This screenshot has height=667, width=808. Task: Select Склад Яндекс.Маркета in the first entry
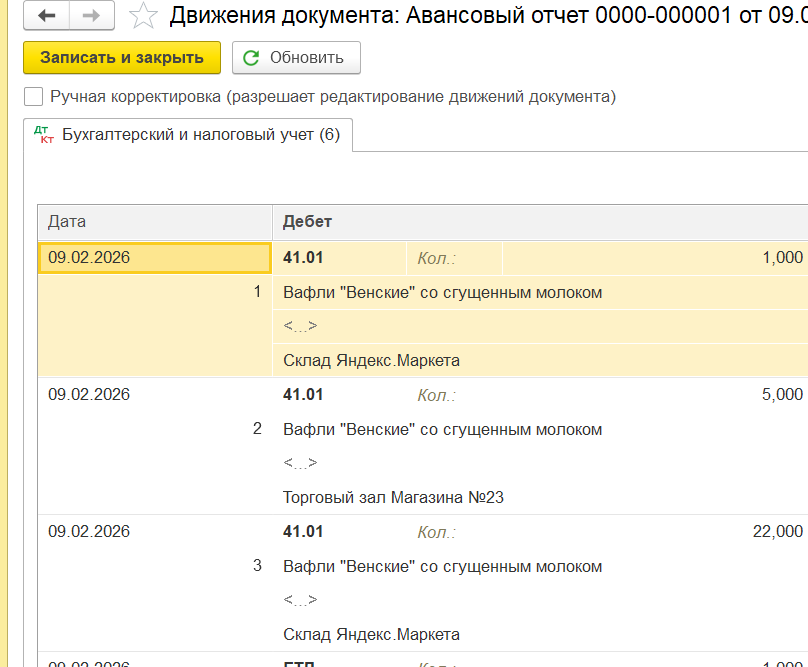371,360
